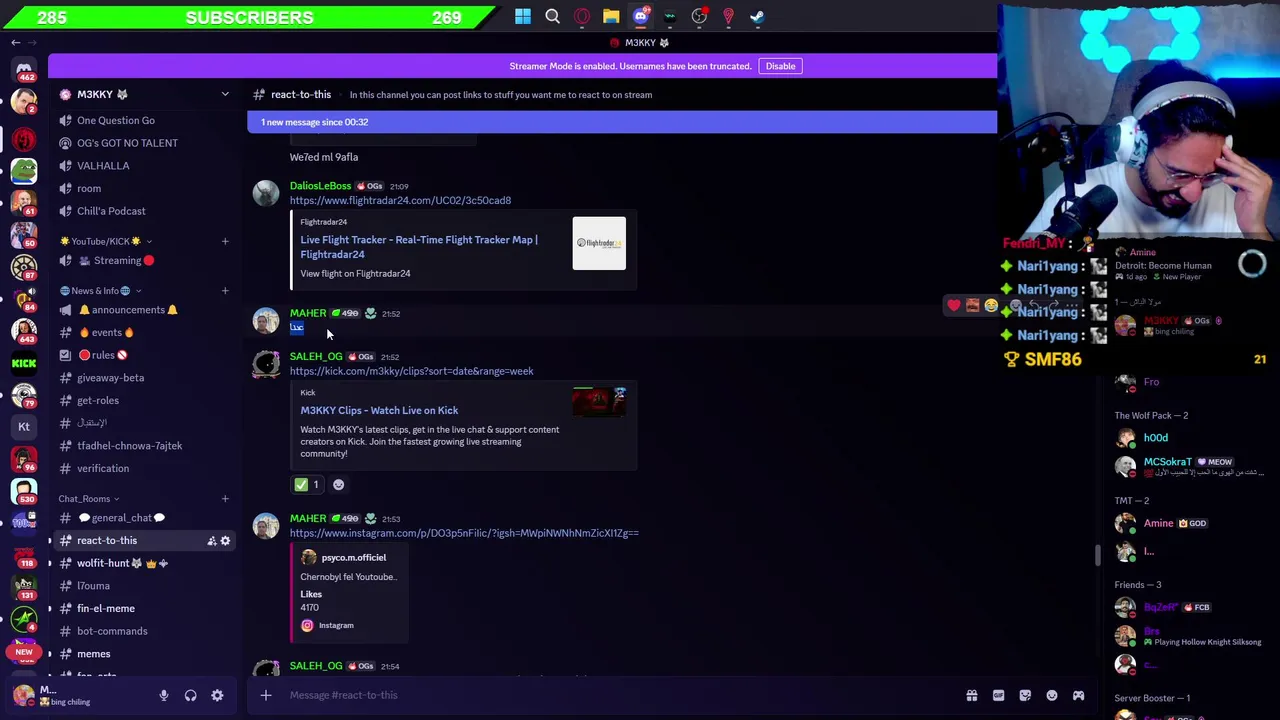Open the instagram.com post link
This screenshot has width=1280, height=720.
(464, 533)
